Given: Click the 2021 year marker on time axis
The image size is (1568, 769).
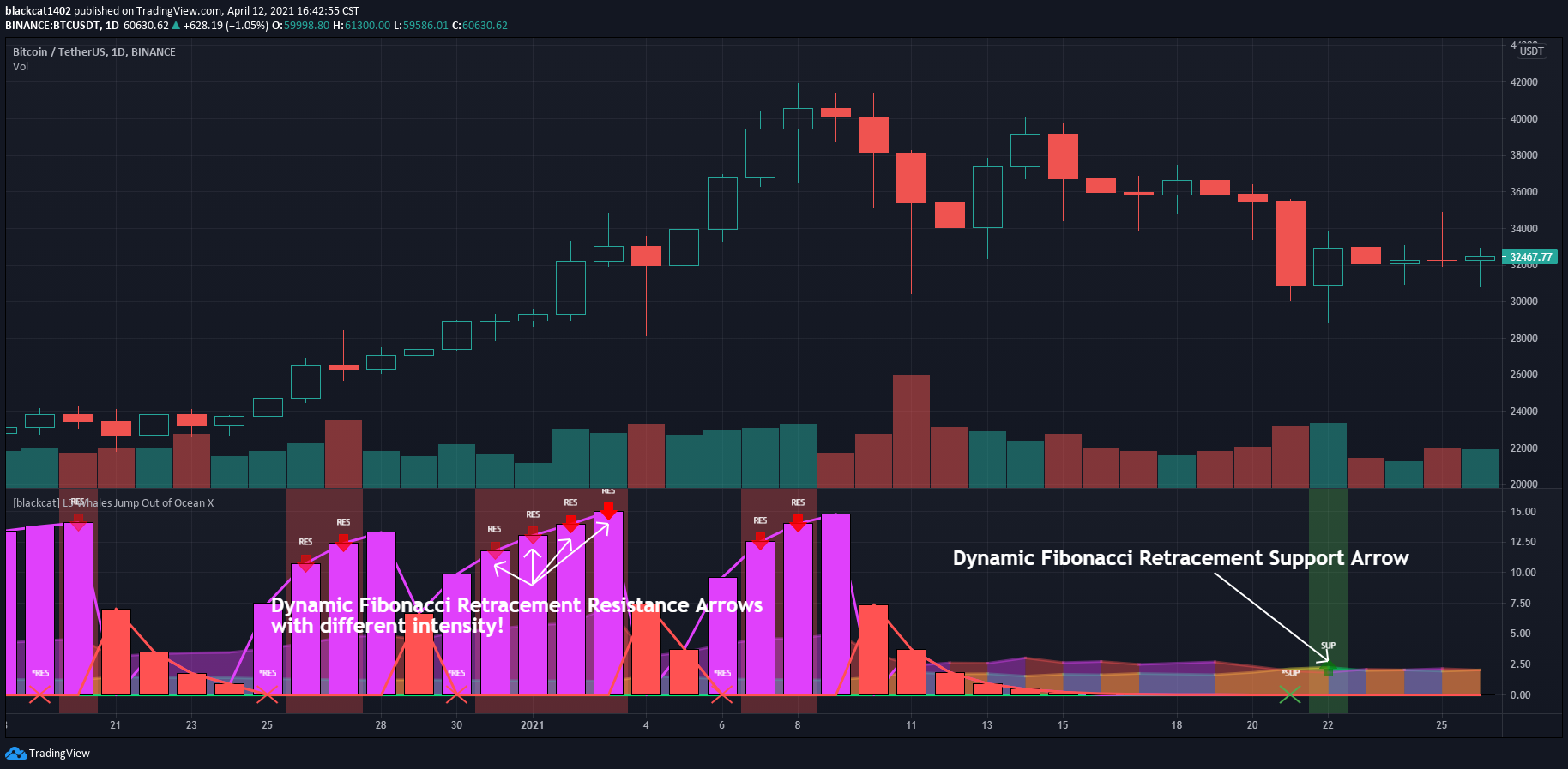Looking at the screenshot, I should (x=533, y=725).
